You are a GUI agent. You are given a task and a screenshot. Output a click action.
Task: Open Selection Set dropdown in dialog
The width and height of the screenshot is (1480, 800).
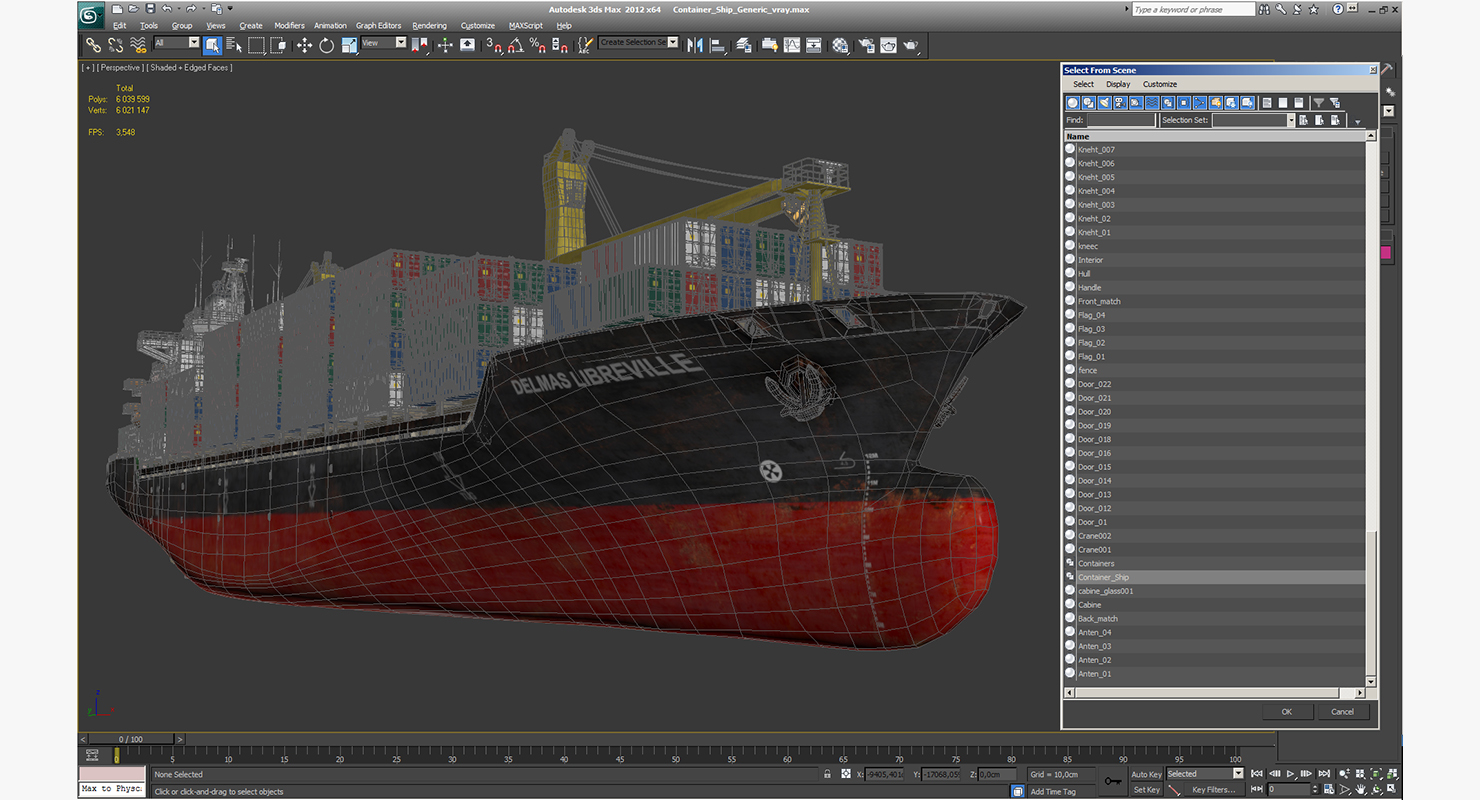tap(1290, 120)
